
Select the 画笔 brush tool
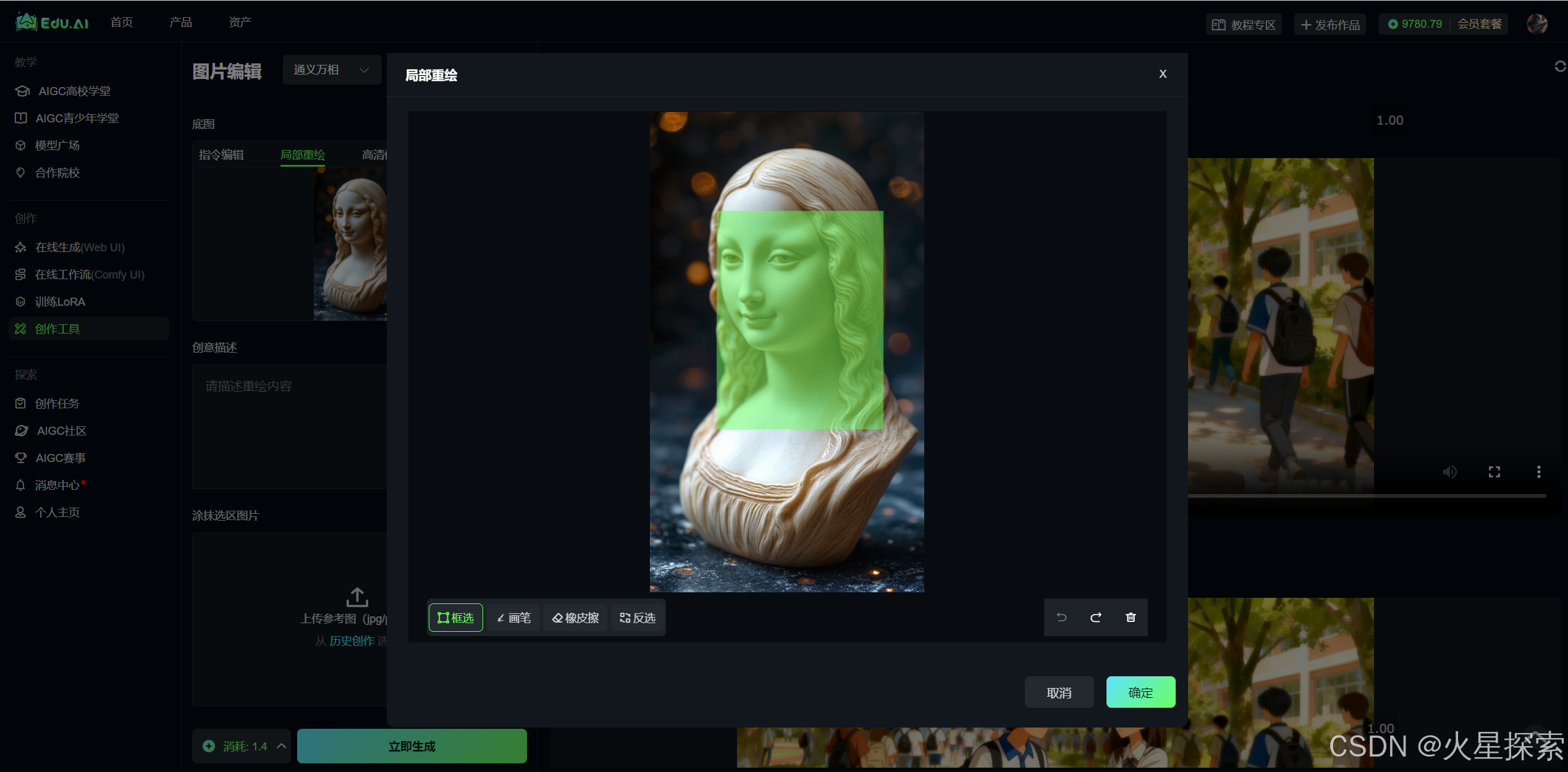[513, 618]
